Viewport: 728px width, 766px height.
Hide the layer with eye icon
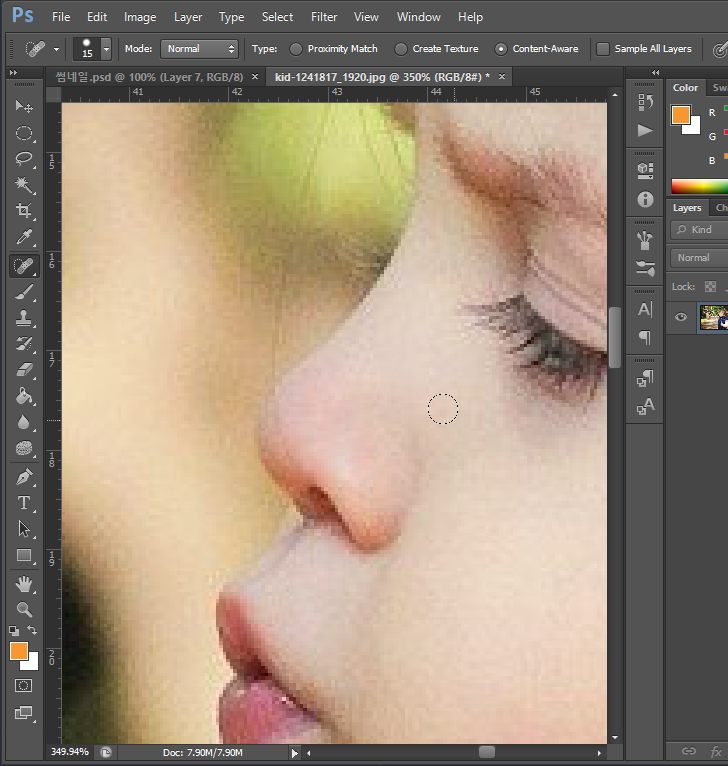click(681, 317)
